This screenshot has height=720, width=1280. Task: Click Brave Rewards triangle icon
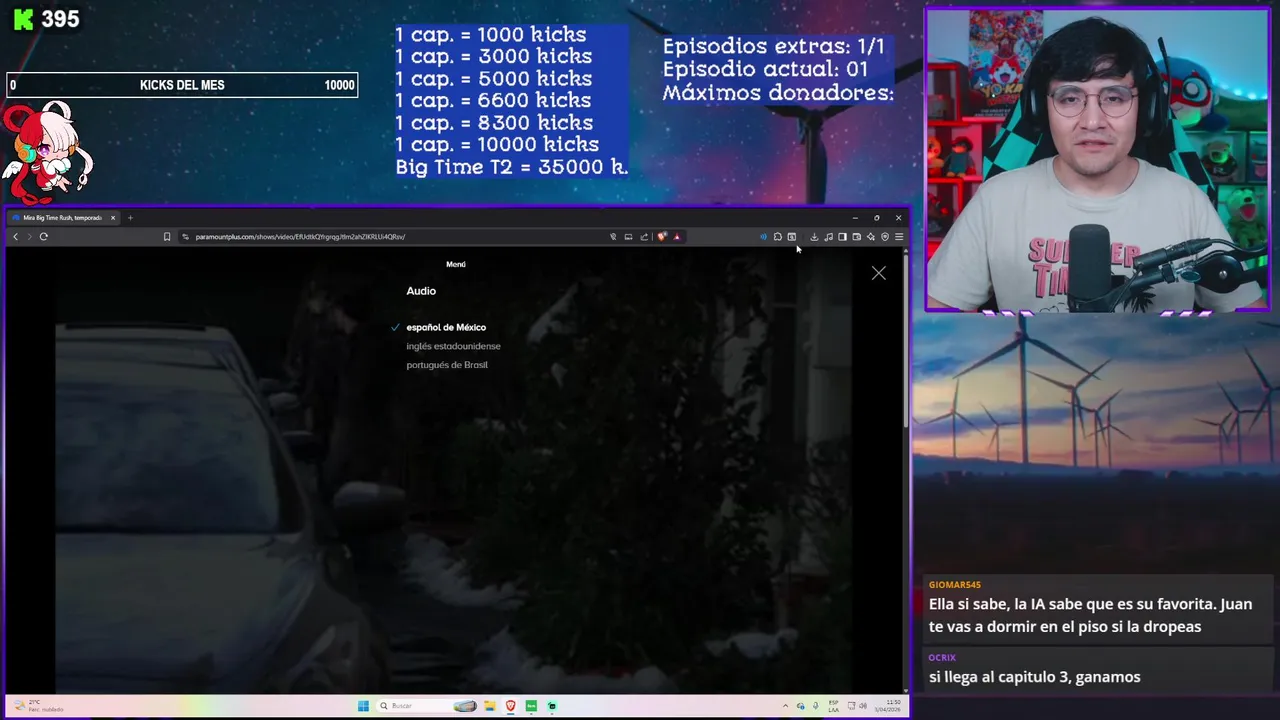[x=677, y=237]
